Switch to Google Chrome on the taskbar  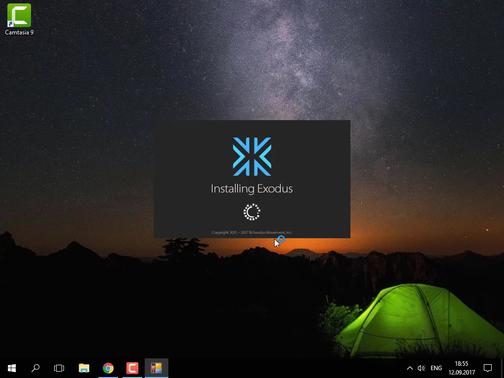(108, 368)
